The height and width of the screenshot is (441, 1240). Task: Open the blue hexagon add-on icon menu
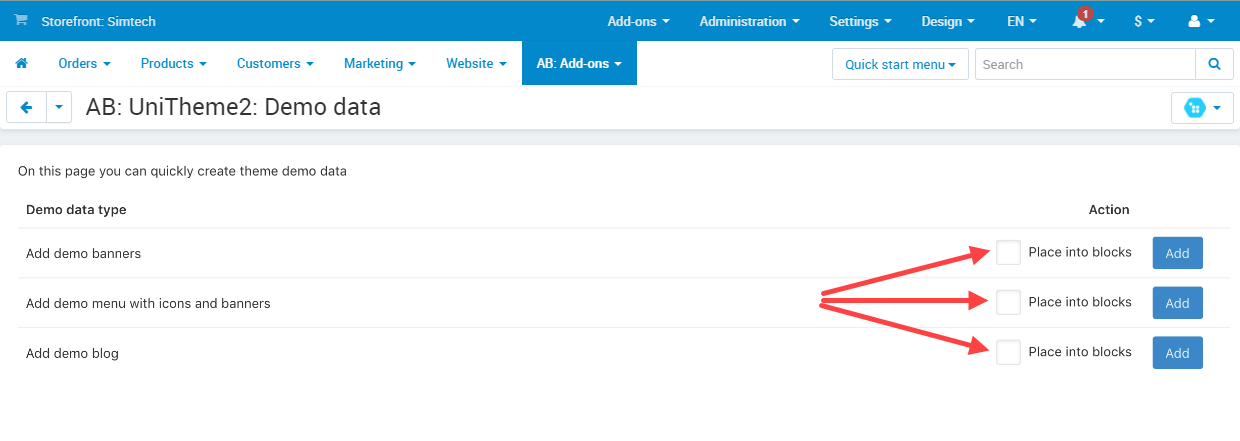1201,108
